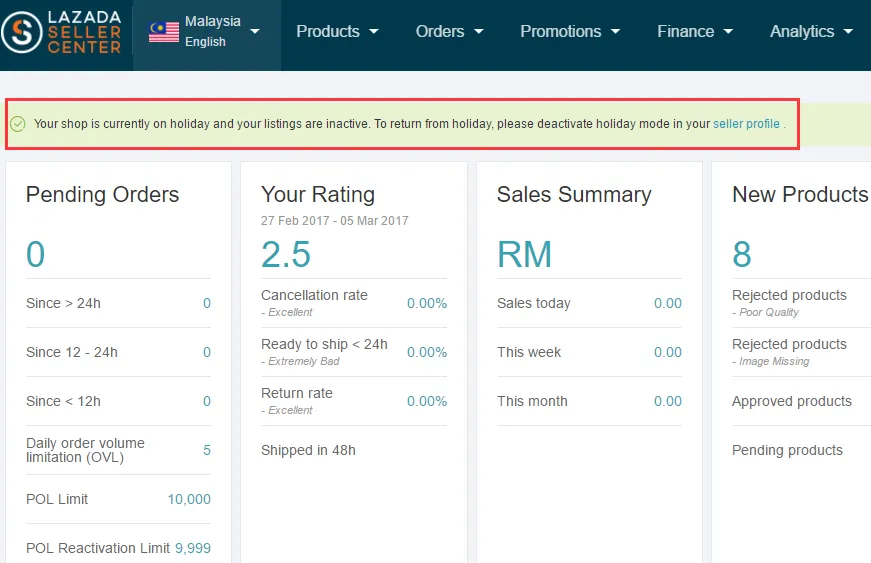The width and height of the screenshot is (871, 563).
Task: Click the This month 0.00 value
Action: (668, 401)
